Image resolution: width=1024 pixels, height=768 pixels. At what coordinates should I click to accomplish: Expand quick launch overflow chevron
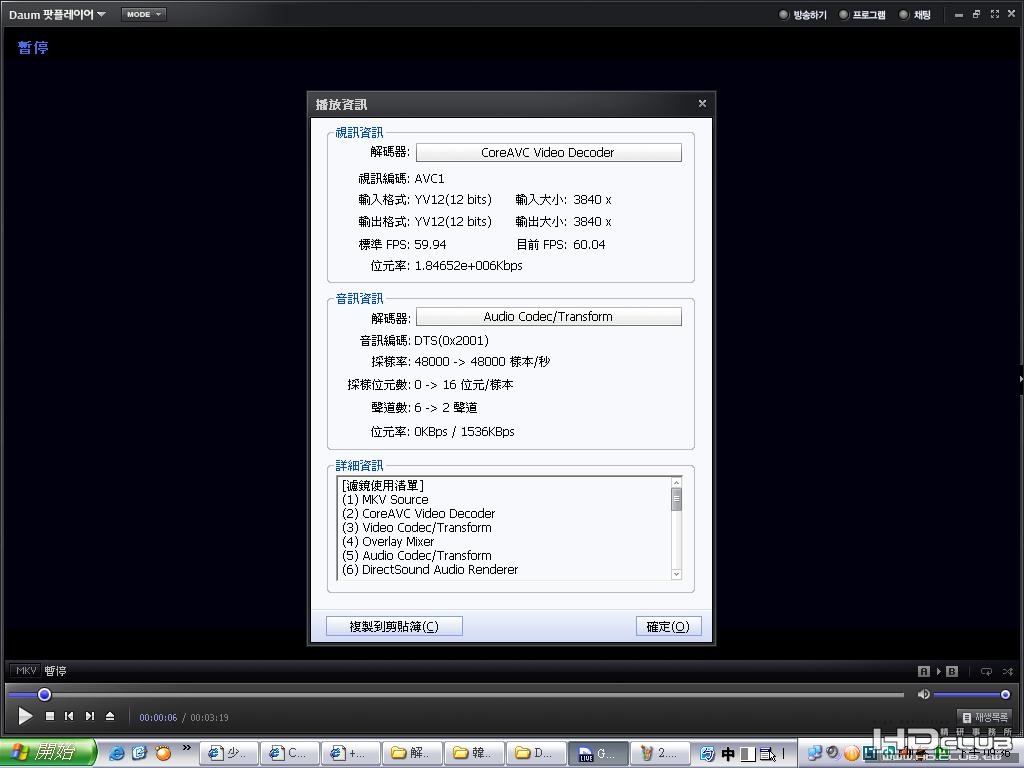(x=187, y=748)
